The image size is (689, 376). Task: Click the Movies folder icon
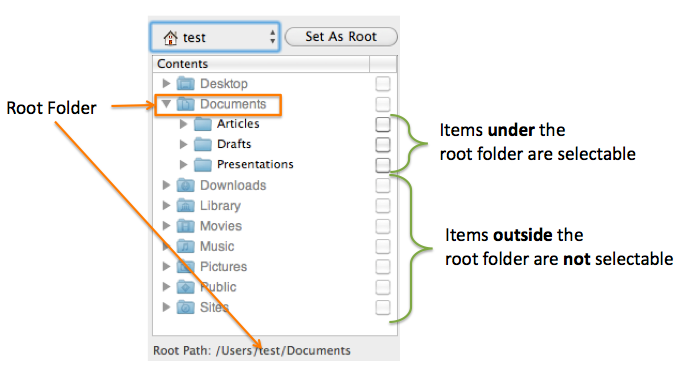(185, 226)
